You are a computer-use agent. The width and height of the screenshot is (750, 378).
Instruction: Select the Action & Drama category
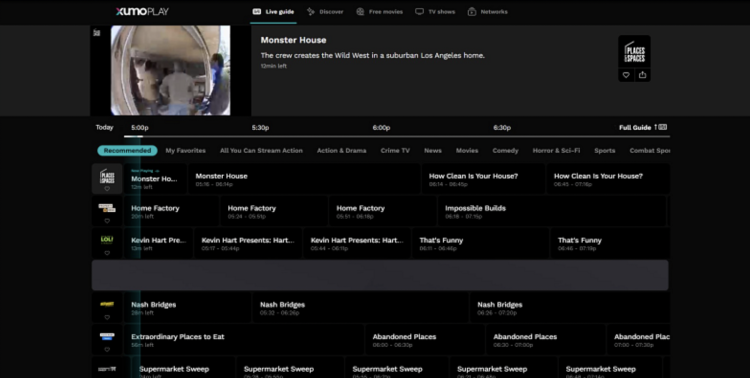coord(342,151)
